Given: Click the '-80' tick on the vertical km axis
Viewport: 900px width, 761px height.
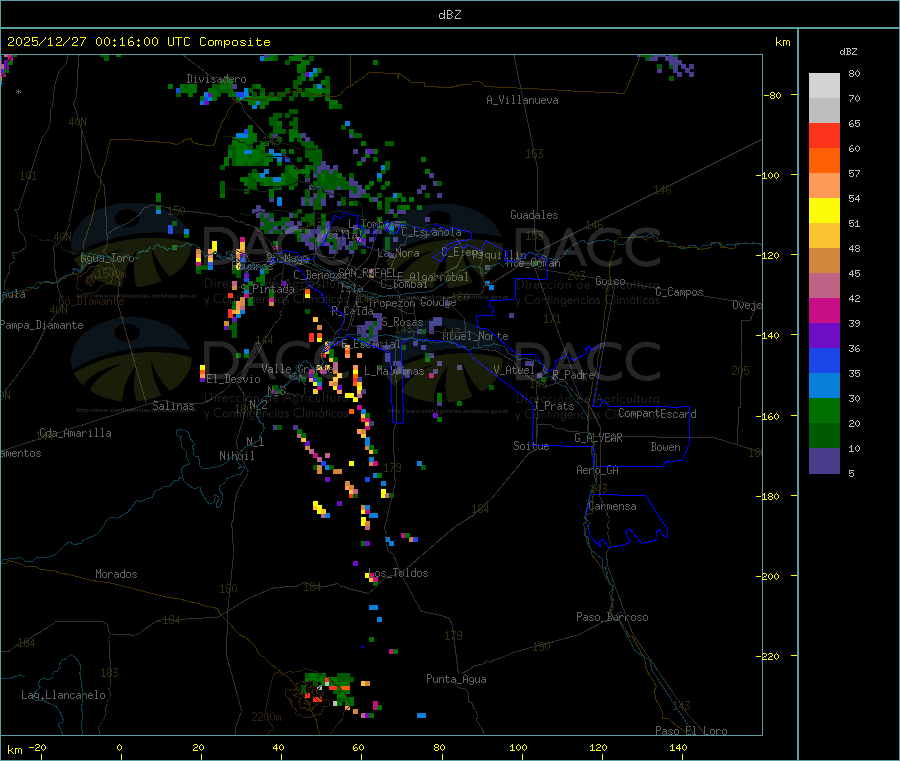Looking at the screenshot, I should [x=773, y=95].
